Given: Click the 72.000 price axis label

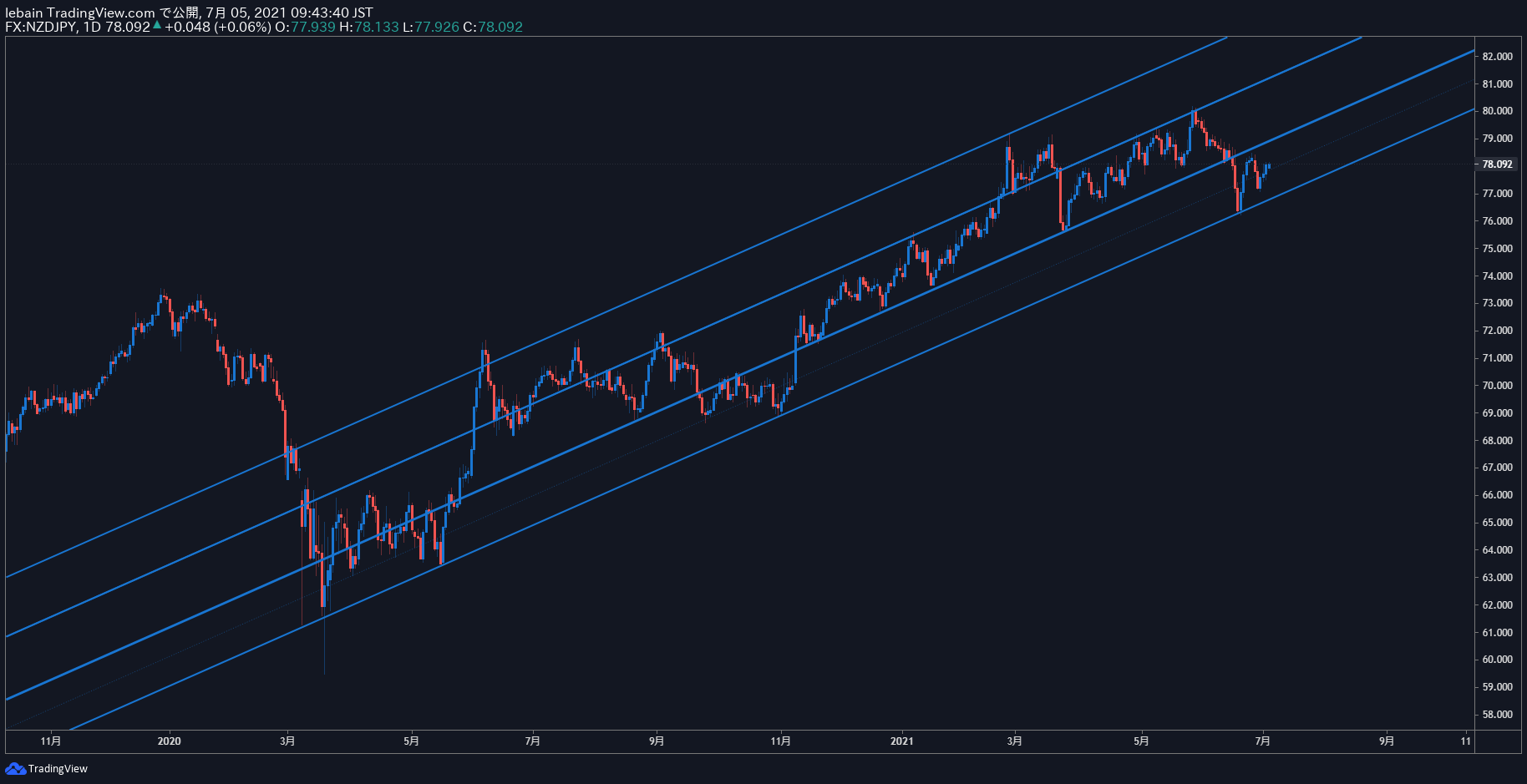Looking at the screenshot, I should click(x=1497, y=331).
